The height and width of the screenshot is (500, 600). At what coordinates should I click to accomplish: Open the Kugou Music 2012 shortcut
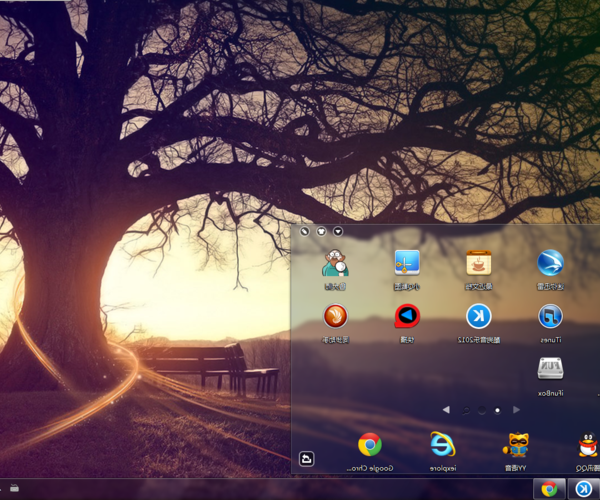[x=479, y=318]
